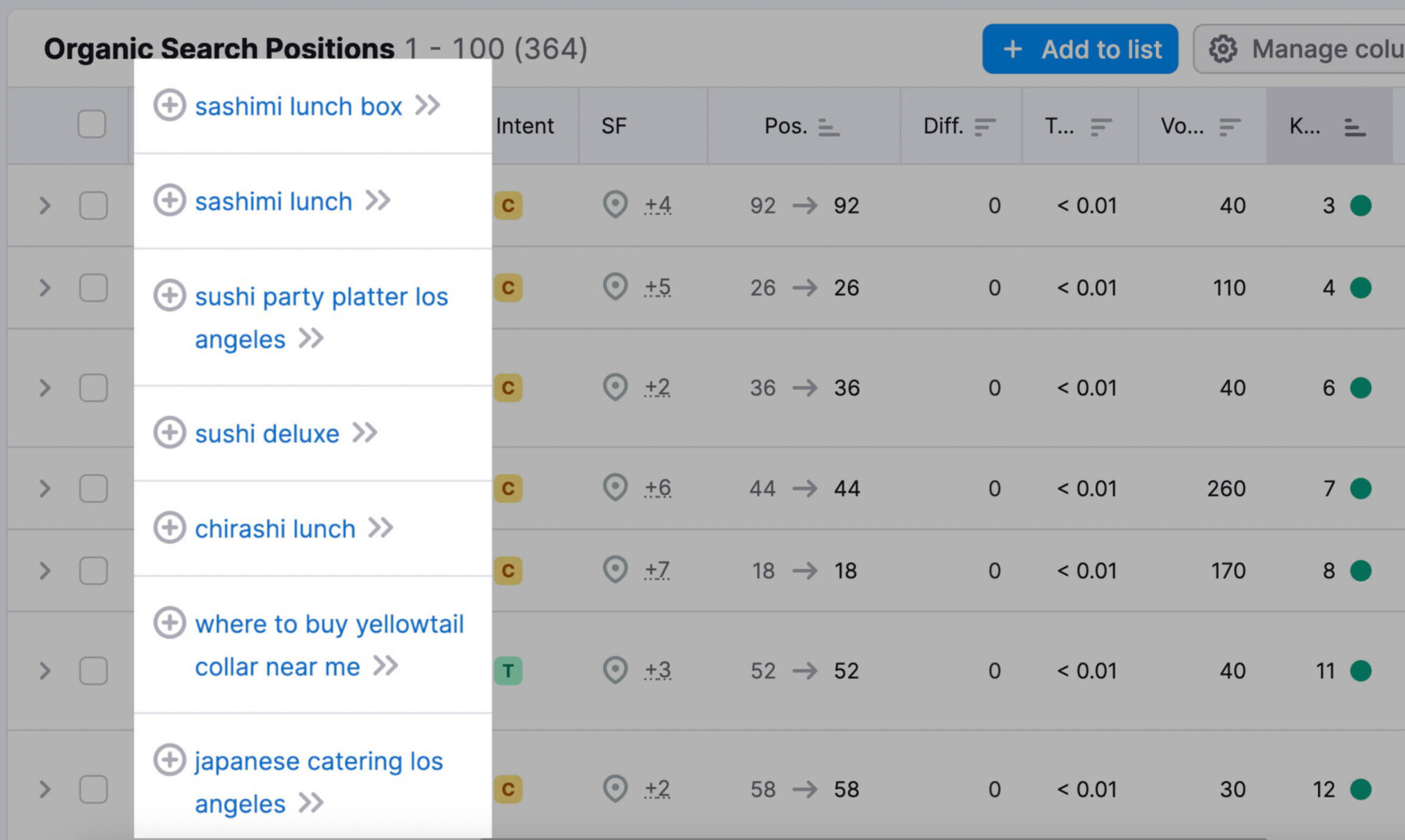This screenshot has height=840, width=1405.
Task: Click green difficulty dot in row with KD 3
Action: (1360, 206)
